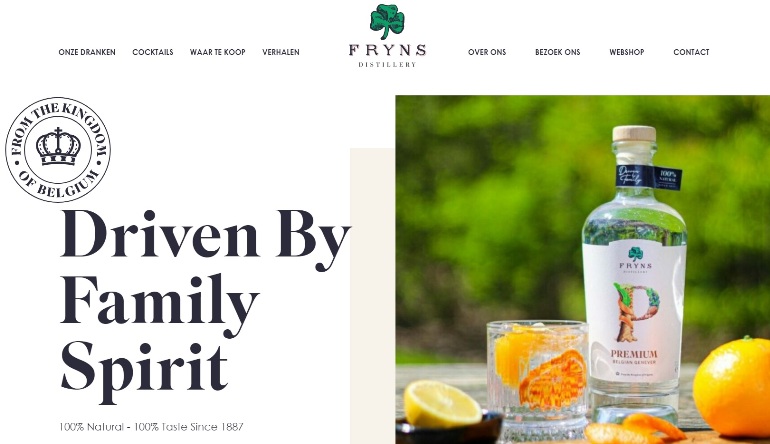
Task: Click the FRYNS Distillery wordmark
Action: (387, 56)
